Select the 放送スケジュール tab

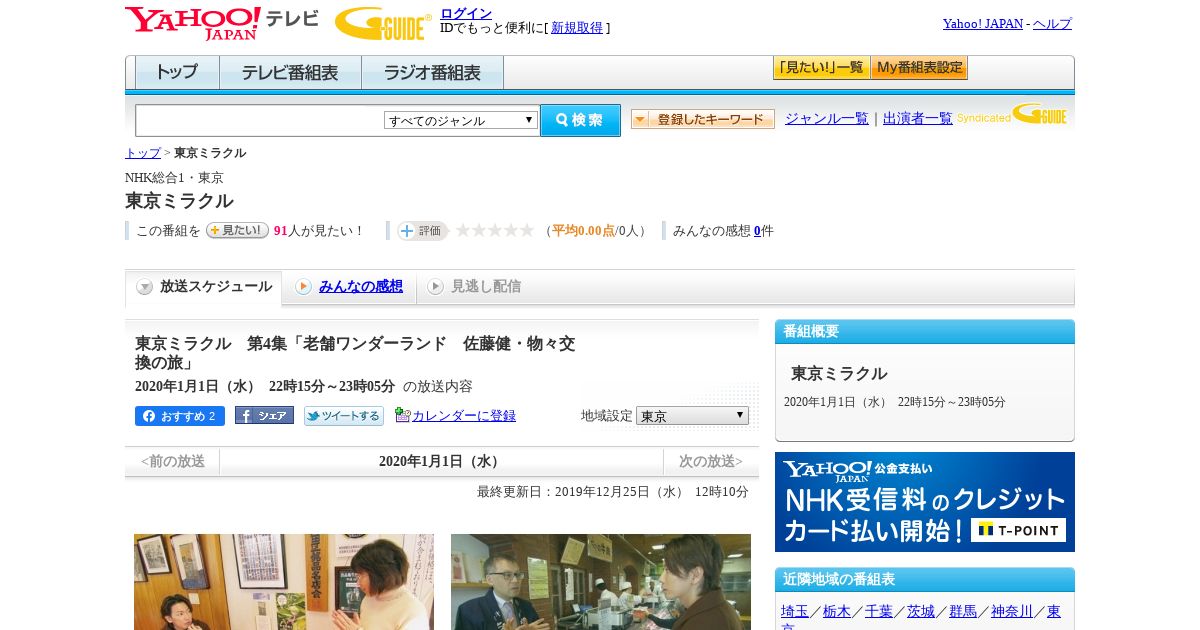click(204, 287)
